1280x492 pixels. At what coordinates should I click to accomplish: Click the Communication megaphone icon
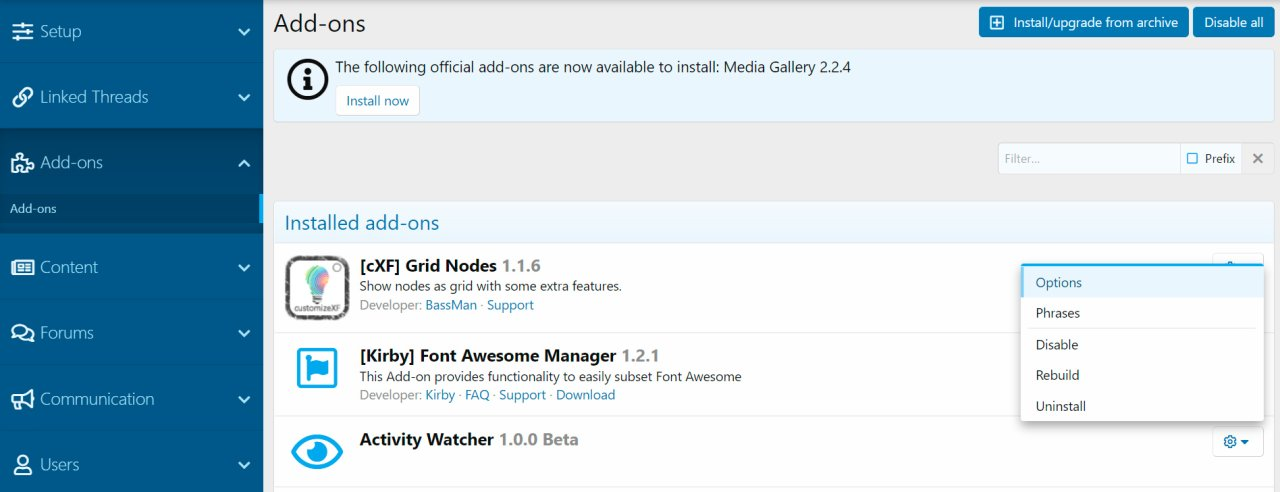22,399
